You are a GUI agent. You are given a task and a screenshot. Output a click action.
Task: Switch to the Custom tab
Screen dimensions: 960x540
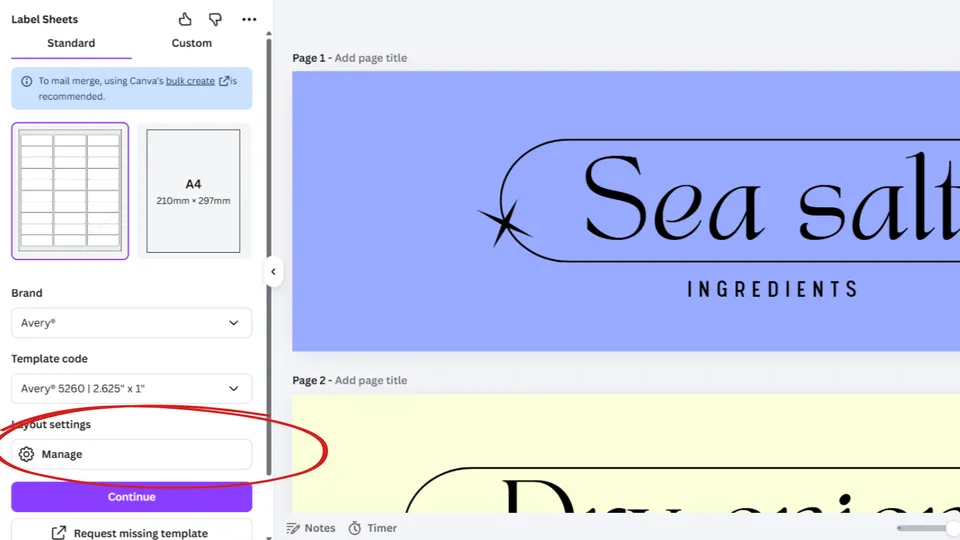[192, 43]
